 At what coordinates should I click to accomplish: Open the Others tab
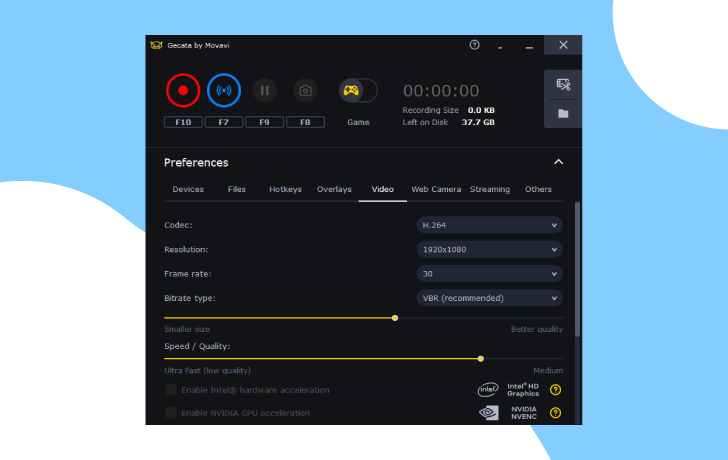click(x=538, y=189)
